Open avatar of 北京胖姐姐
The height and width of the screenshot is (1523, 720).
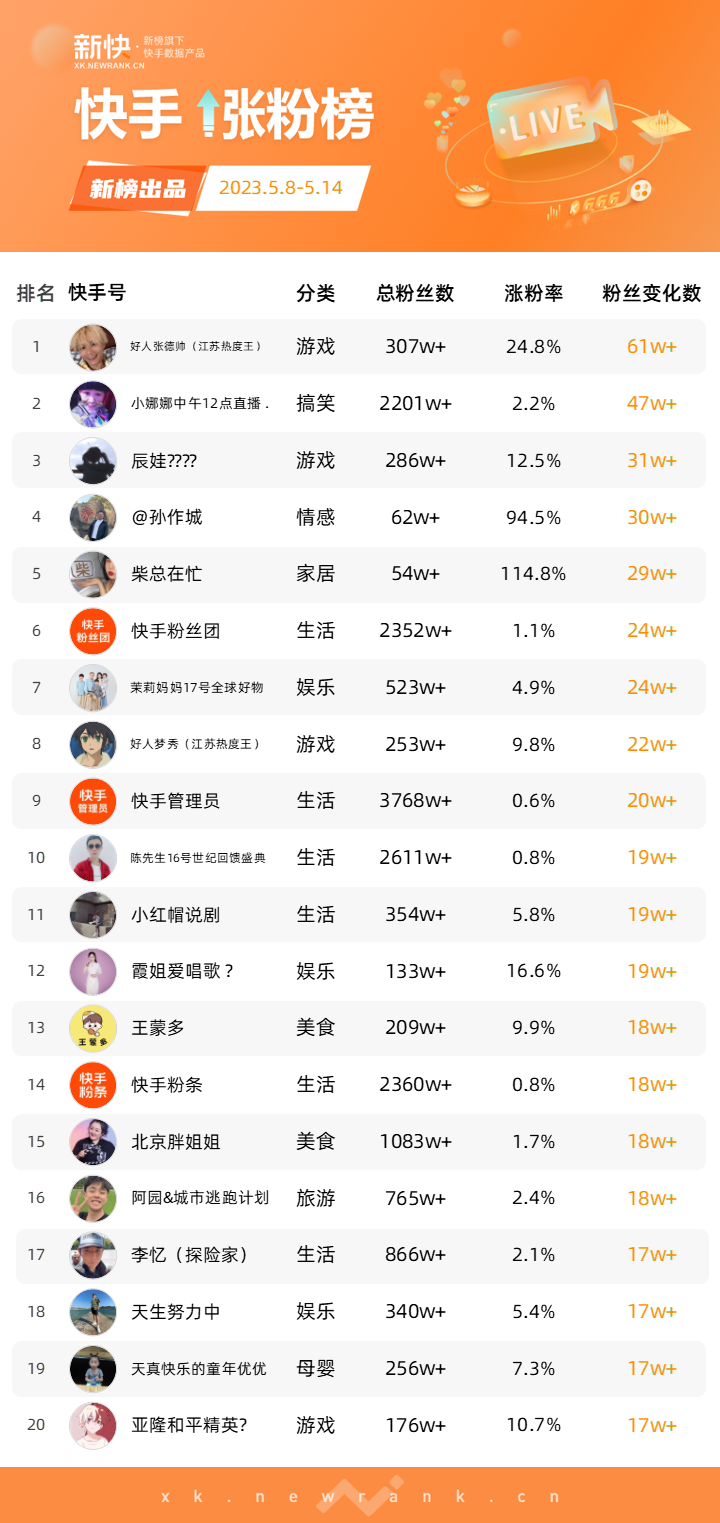click(x=93, y=1142)
